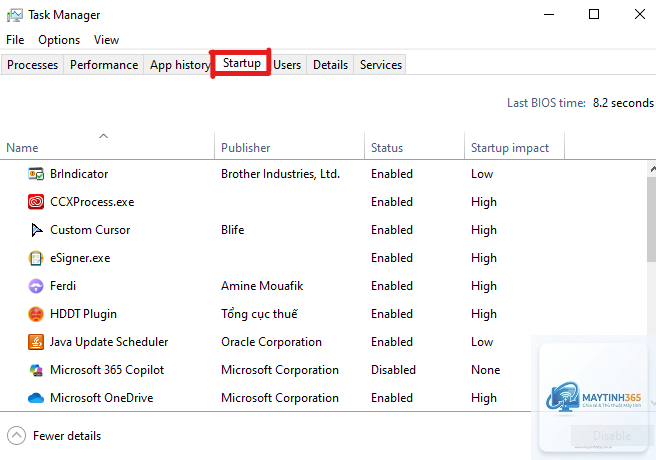This screenshot has width=656, height=460.
Task: Select the Custom Cursor entry name
Action: [x=90, y=230]
